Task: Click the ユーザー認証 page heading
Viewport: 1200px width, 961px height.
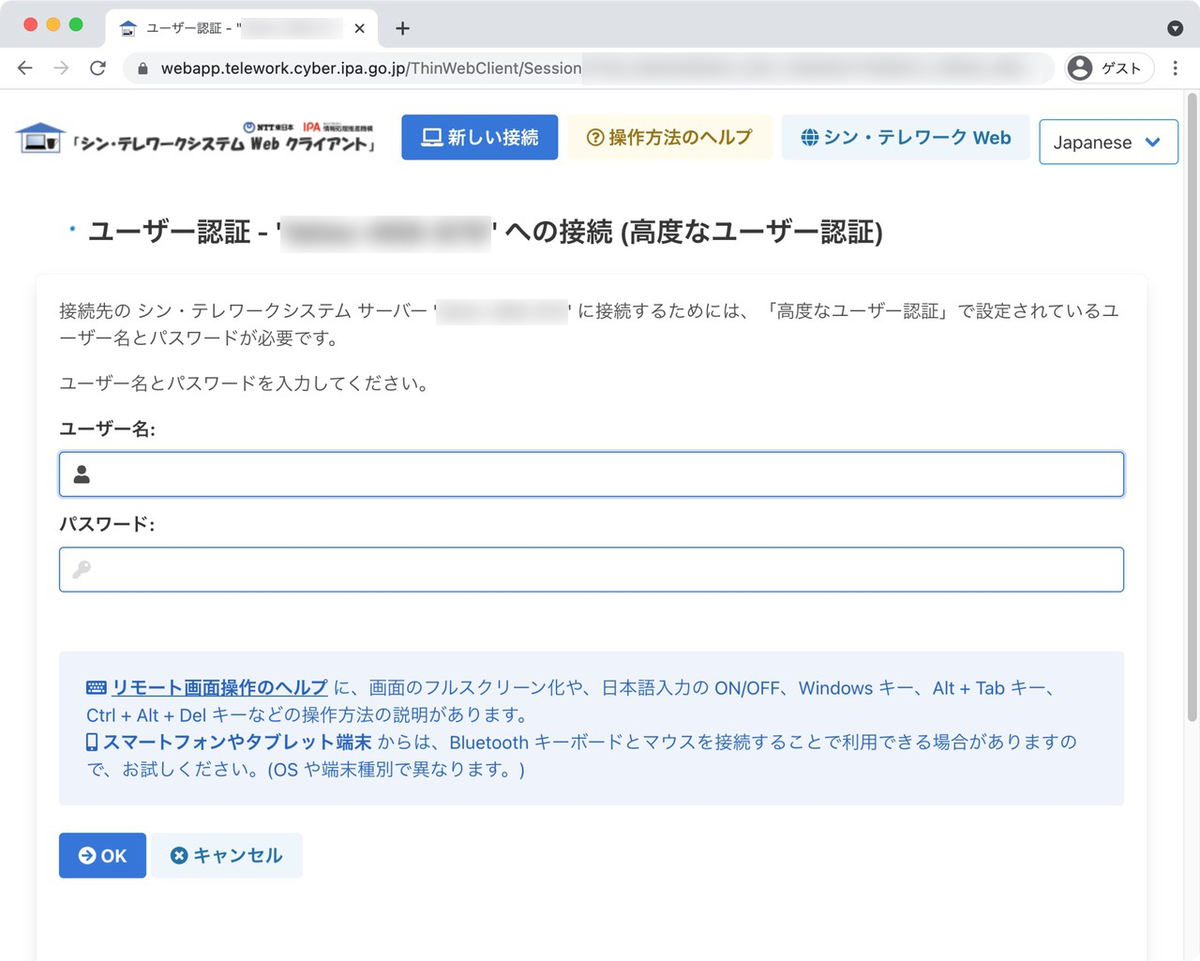Action: 485,233
